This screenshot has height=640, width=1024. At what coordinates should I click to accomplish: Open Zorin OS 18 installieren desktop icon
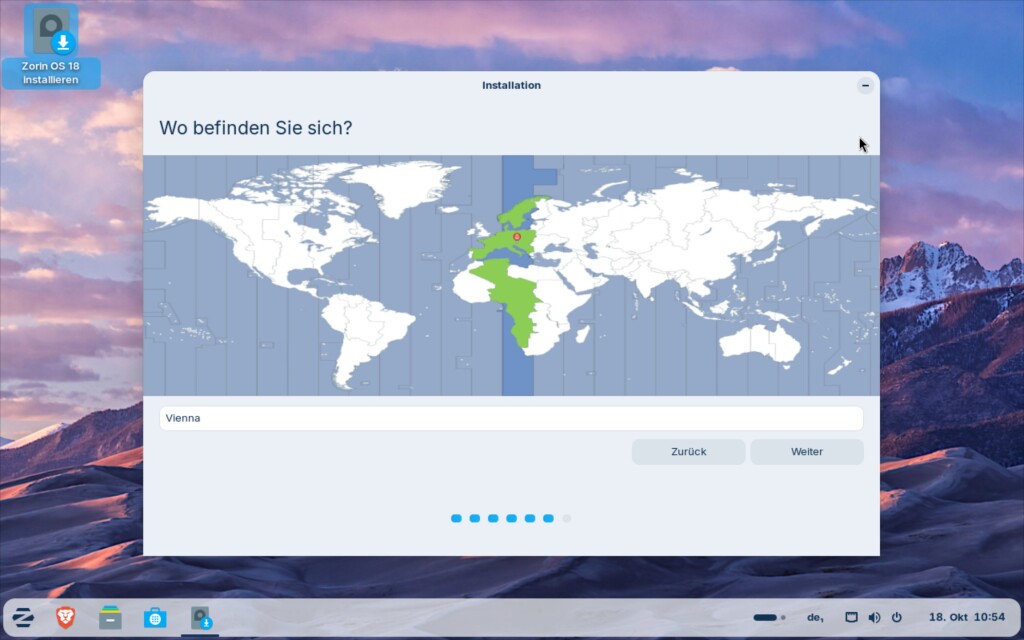[51, 46]
